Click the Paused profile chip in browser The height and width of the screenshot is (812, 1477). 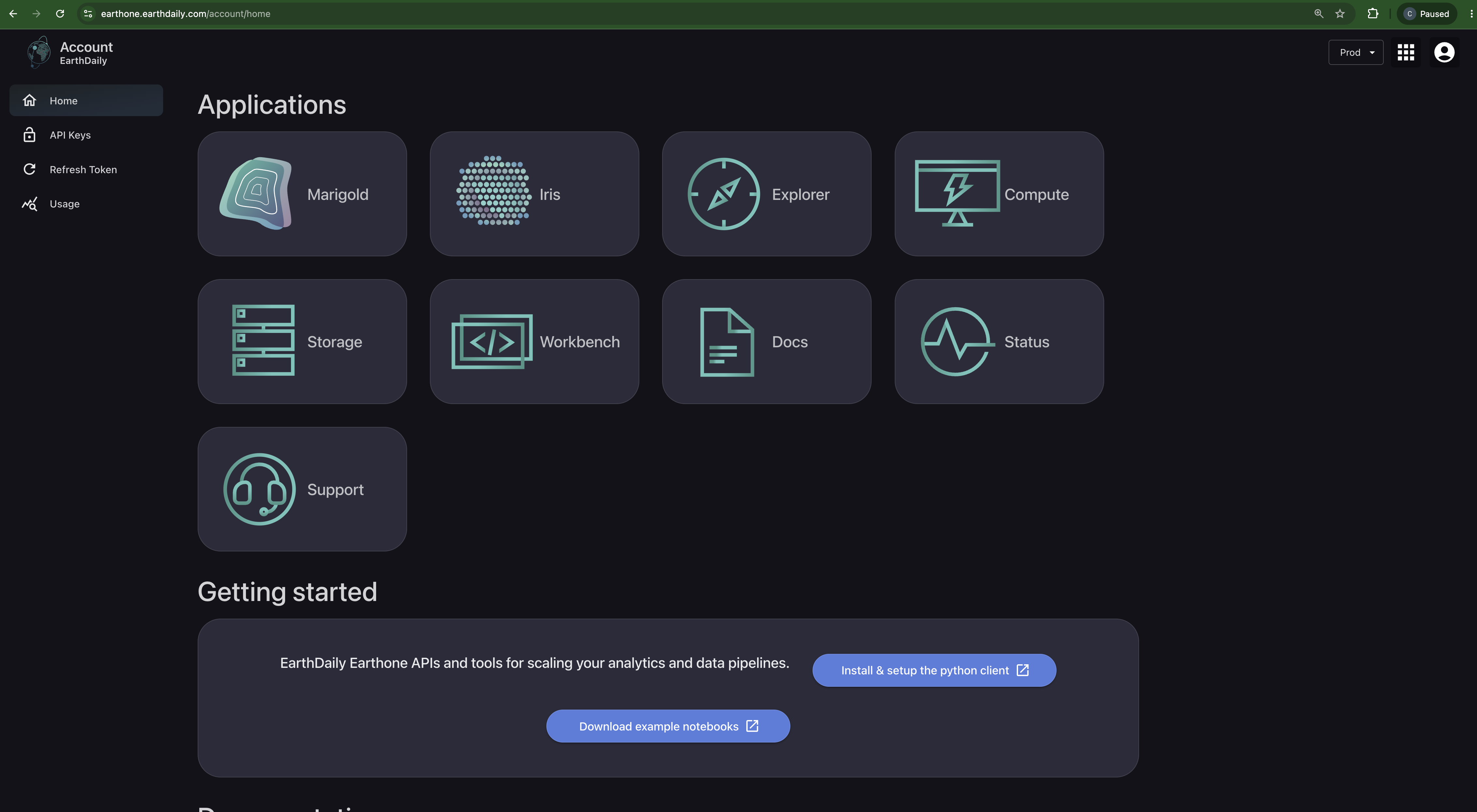(1426, 14)
